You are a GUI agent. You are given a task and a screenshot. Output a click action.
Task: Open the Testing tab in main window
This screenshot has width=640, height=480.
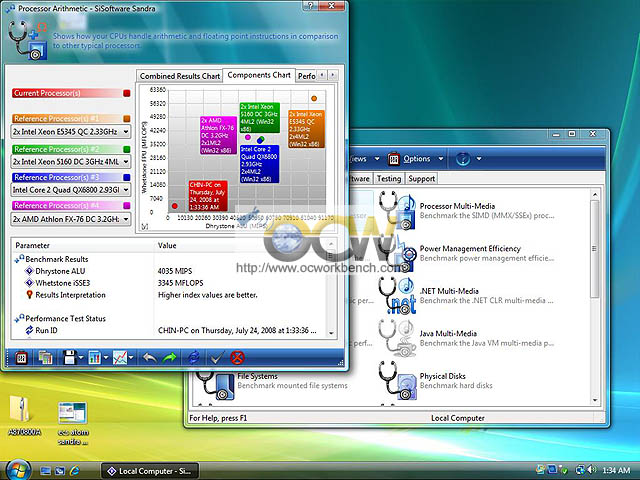pos(389,178)
